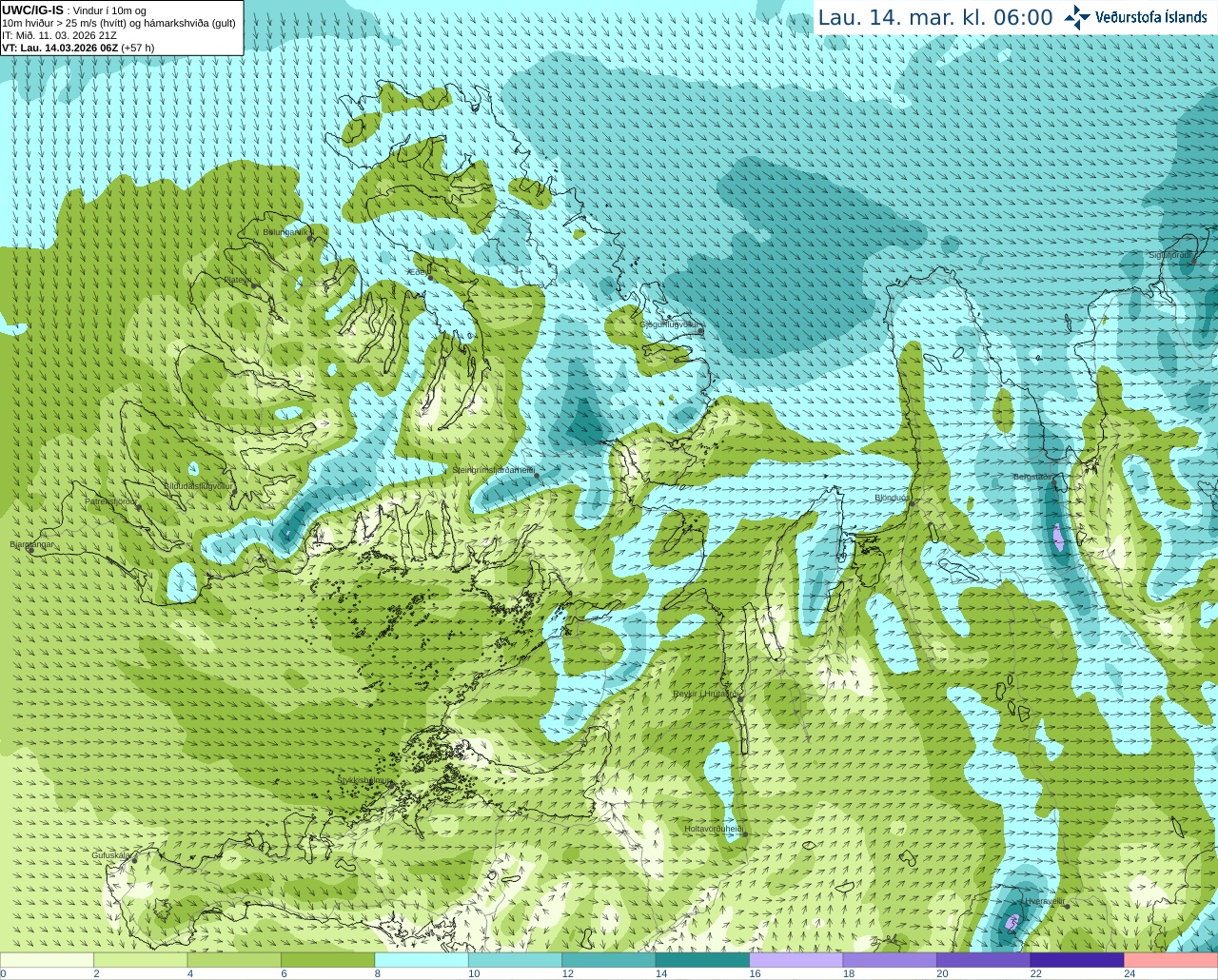Click the Bolungarvík station marker
The image size is (1218, 980).
coord(312,240)
